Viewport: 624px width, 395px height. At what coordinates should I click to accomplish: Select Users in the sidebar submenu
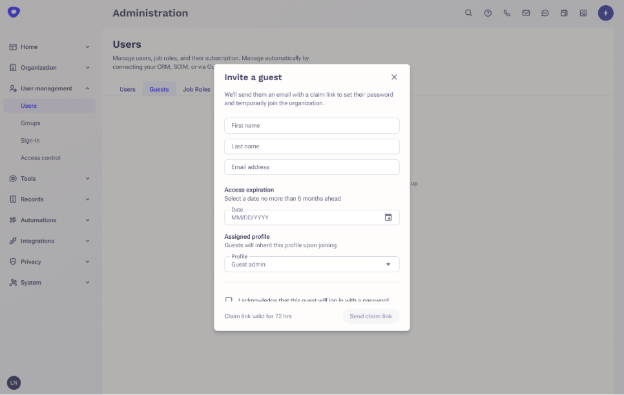pyautogui.click(x=49, y=106)
